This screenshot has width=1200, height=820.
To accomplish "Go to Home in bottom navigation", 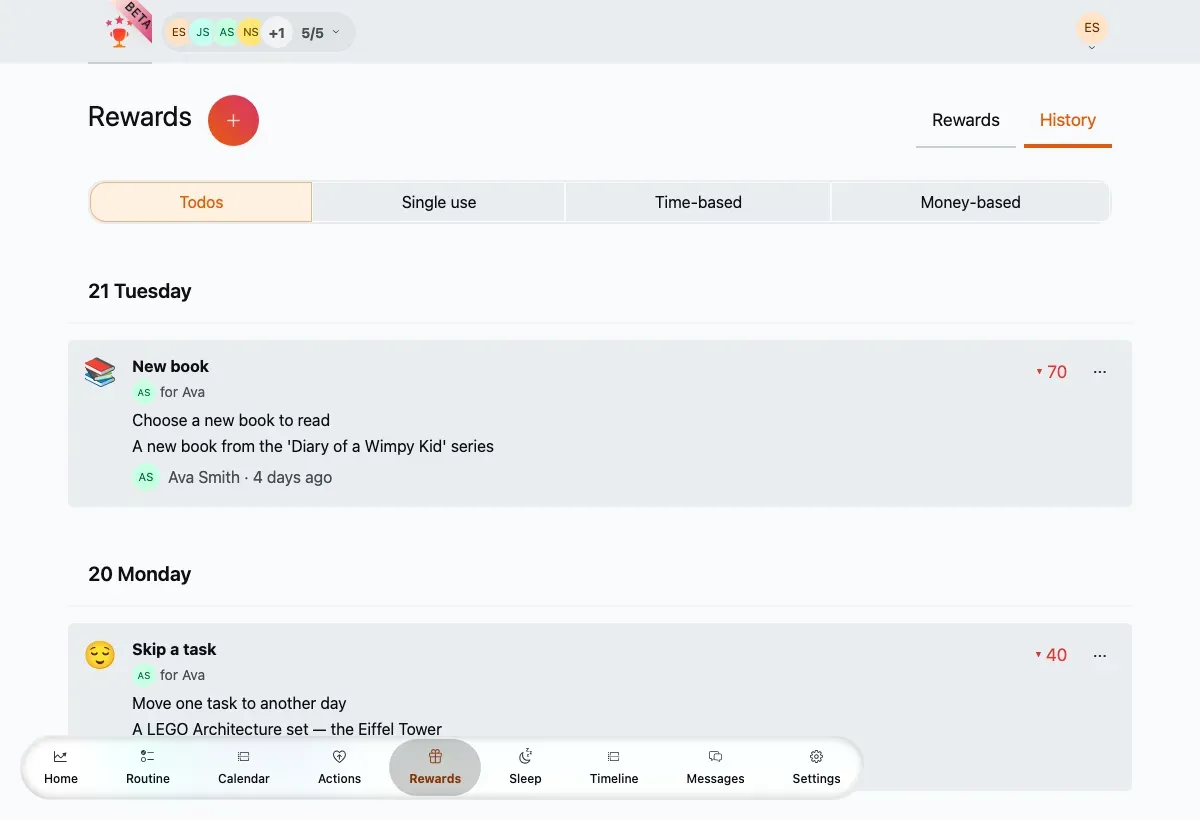I will point(61,767).
